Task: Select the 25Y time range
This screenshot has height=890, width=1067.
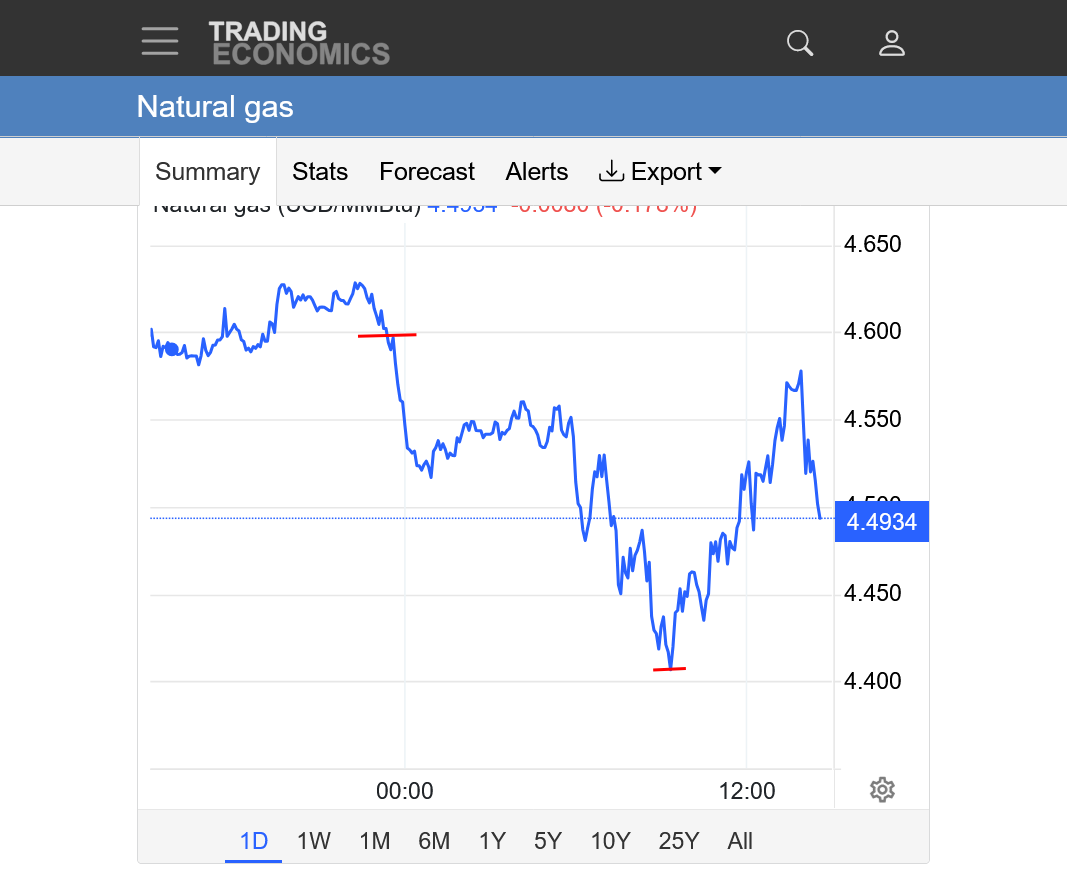Action: (678, 841)
